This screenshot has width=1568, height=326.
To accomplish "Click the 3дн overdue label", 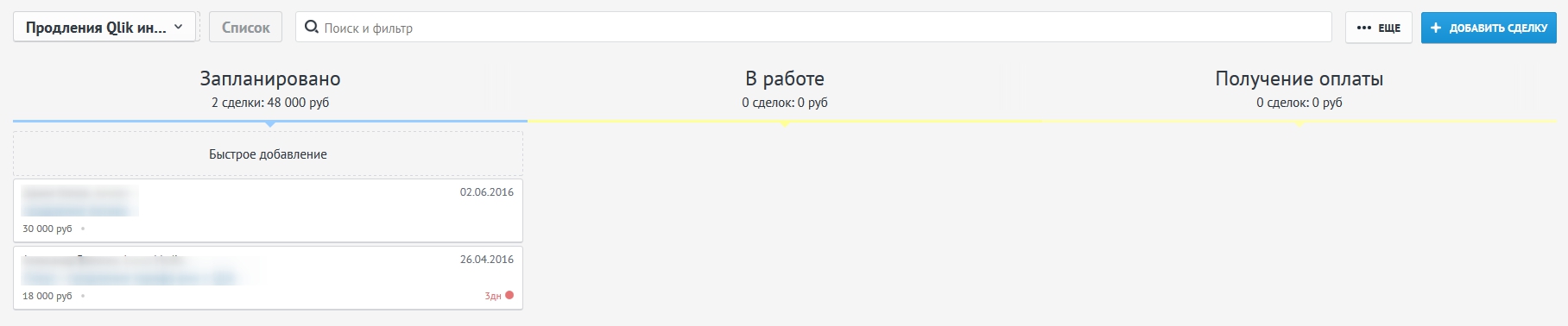I will click(x=492, y=296).
